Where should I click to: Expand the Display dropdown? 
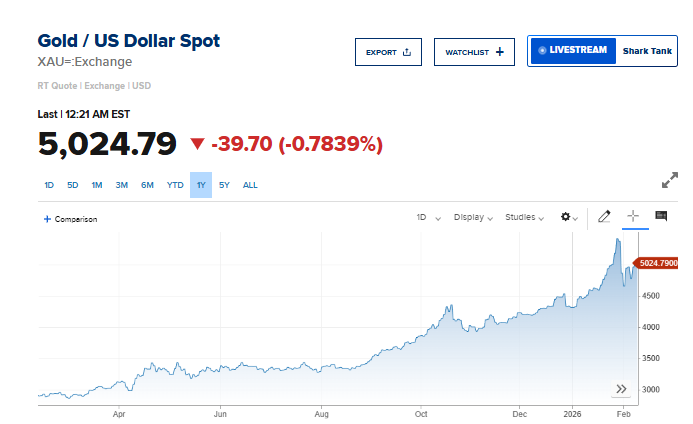click(473, 217)
